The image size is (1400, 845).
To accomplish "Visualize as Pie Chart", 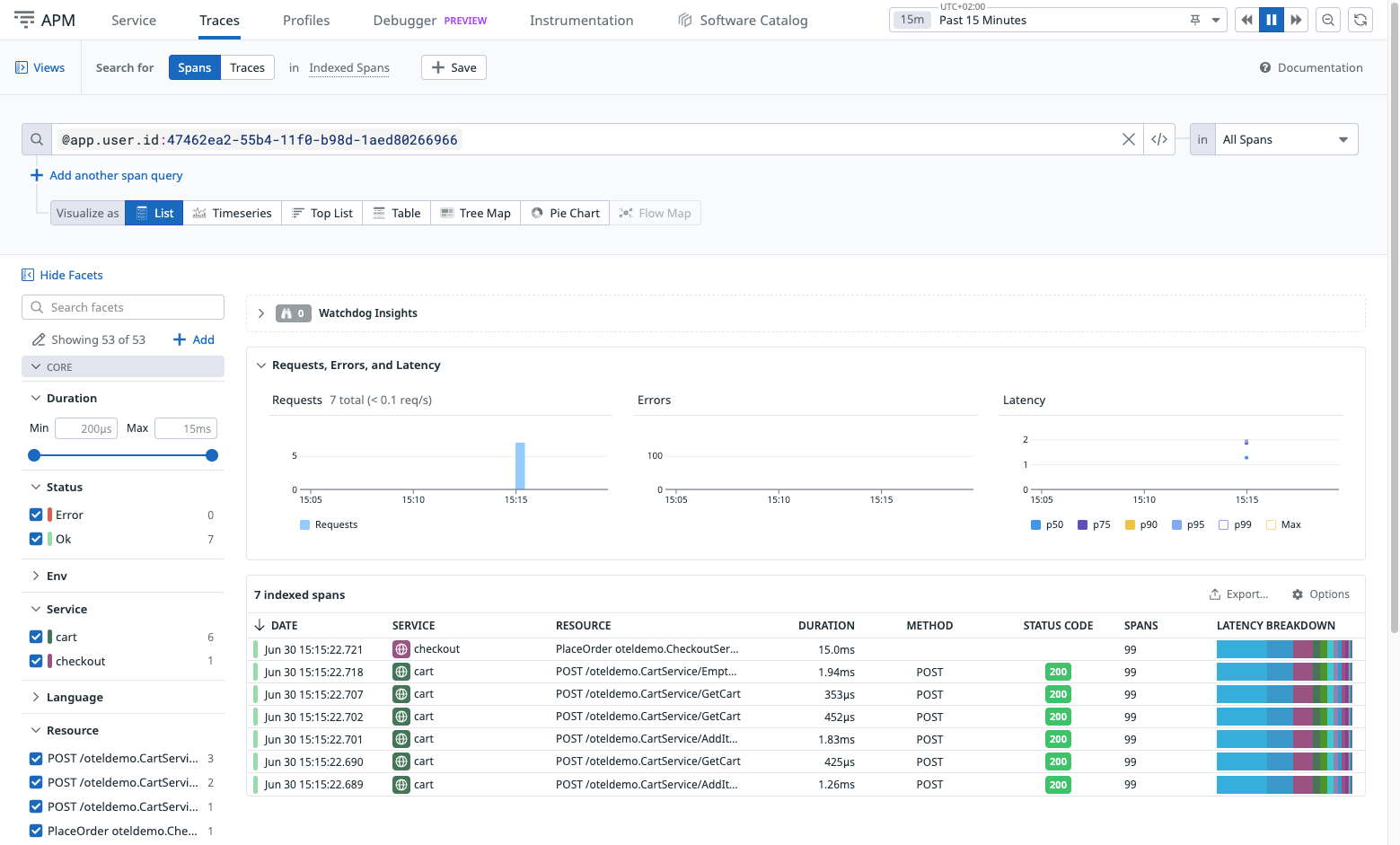I will click(565, 213).
